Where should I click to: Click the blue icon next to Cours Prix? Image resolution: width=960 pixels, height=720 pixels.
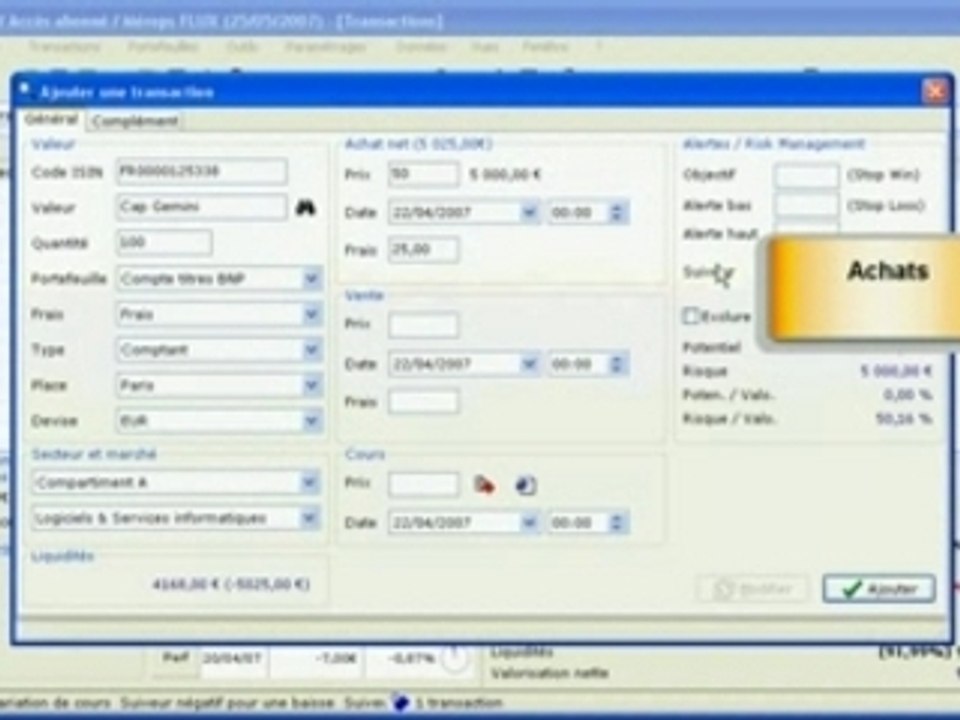click(x=526, y=486)
